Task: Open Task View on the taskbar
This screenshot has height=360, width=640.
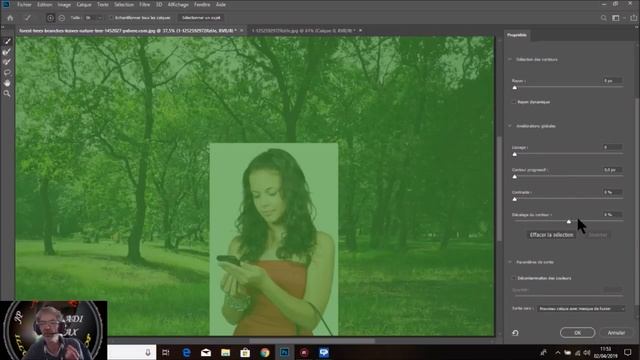Action: click(166, 353)
